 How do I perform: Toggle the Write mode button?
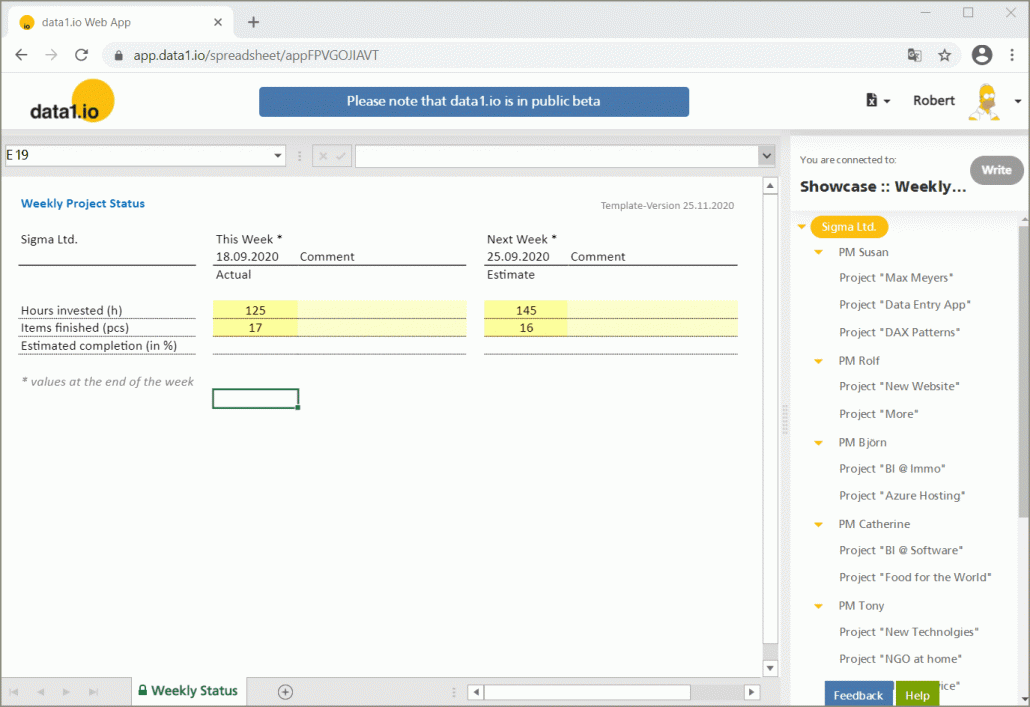pos(996,170)
